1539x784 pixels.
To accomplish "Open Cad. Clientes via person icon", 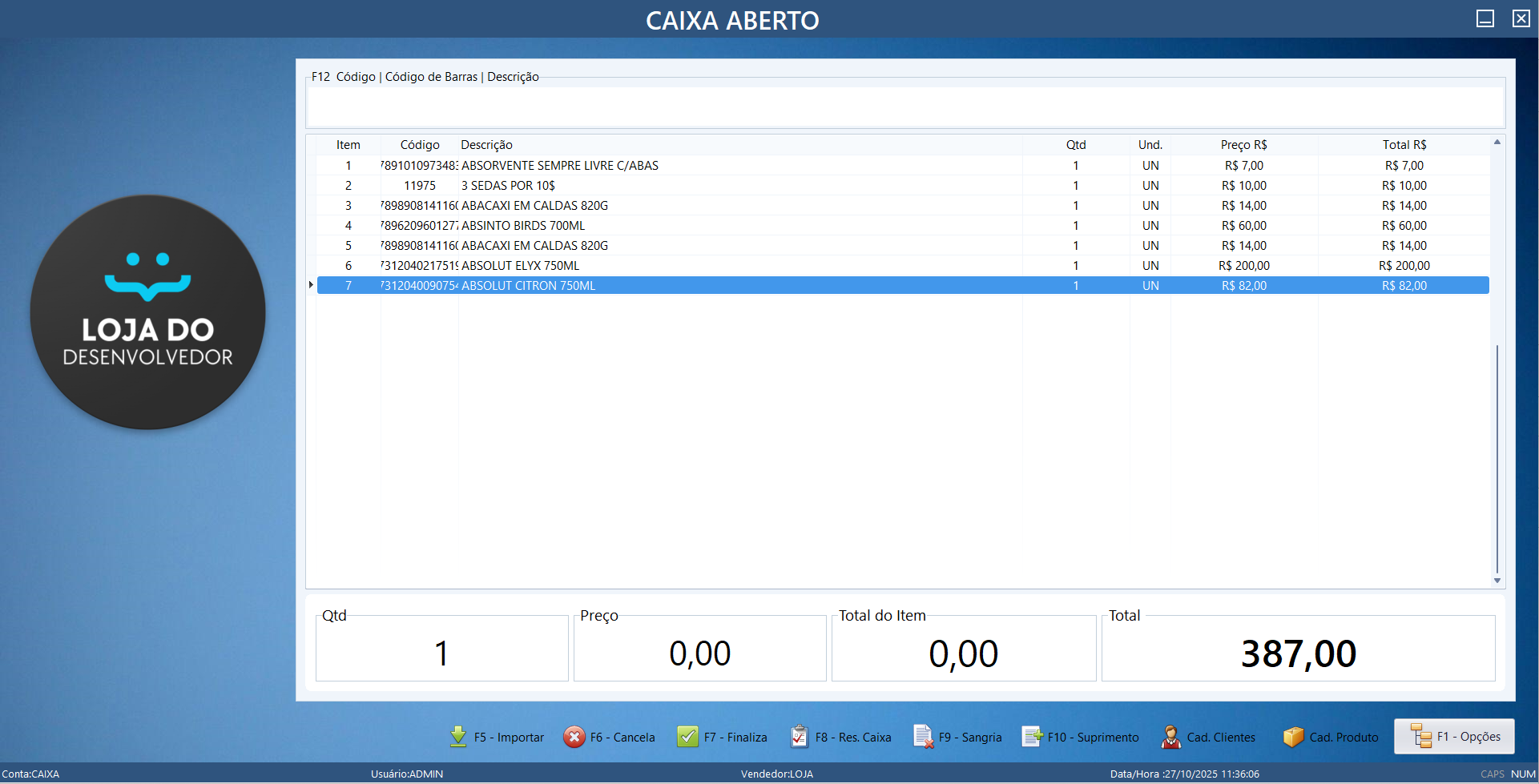I will click(x=1170, y=737).
